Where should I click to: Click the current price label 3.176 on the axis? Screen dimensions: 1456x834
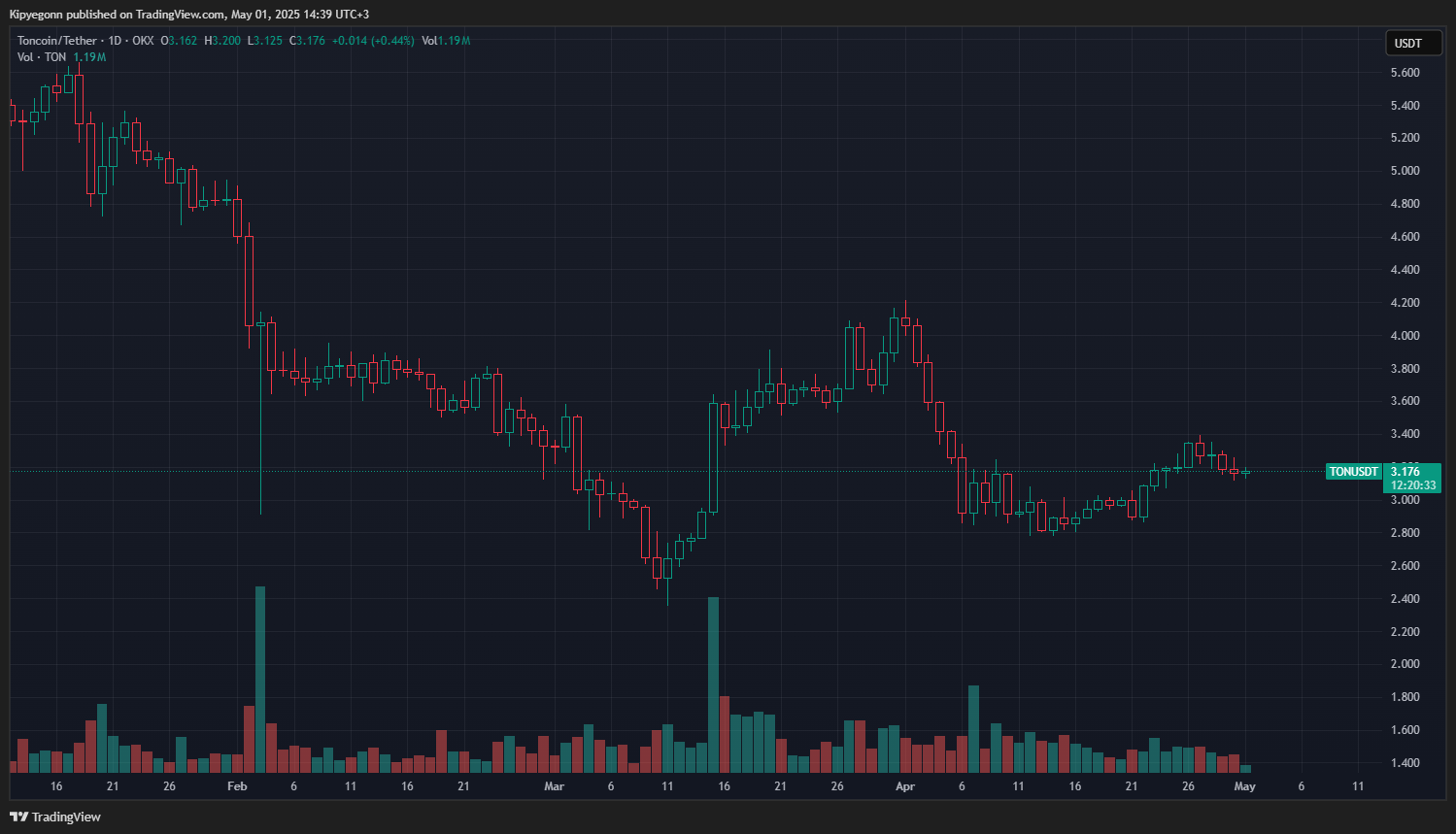tap(1405, 472)
